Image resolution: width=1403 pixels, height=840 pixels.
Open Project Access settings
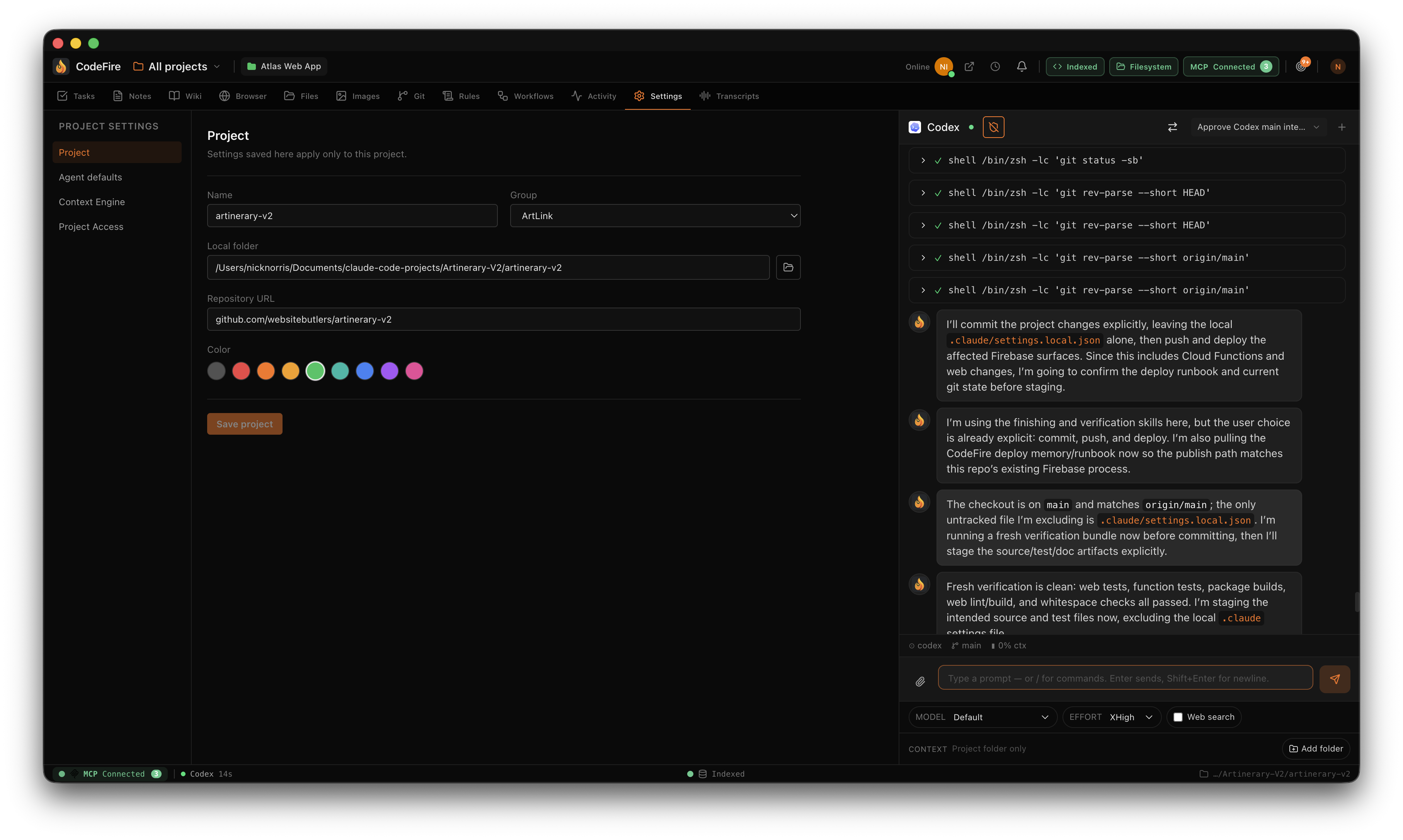click(x=117, y=226)
